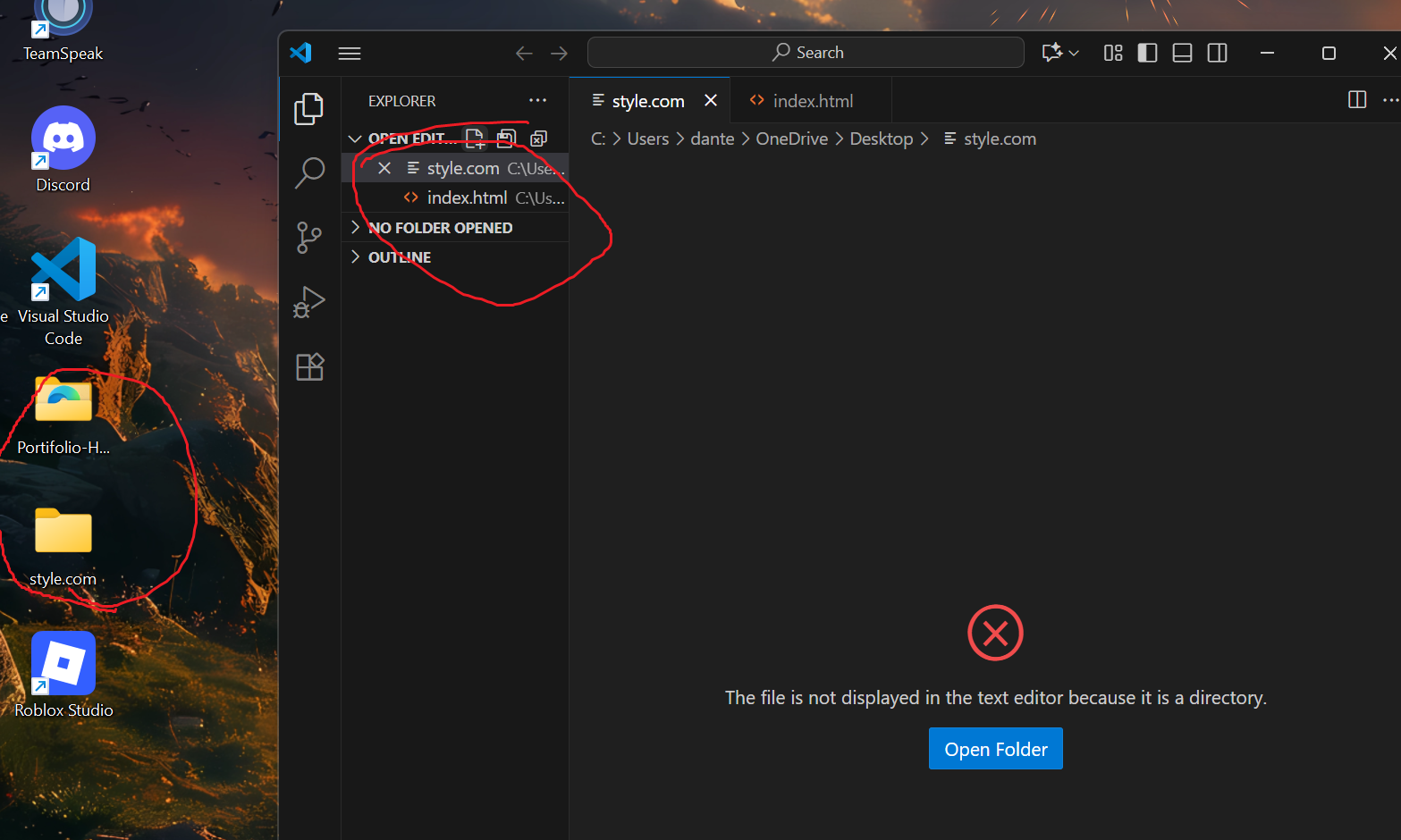This screenshot has width=1401, height=840.
Task: Expand the Outline section
Action: point(455,257)
